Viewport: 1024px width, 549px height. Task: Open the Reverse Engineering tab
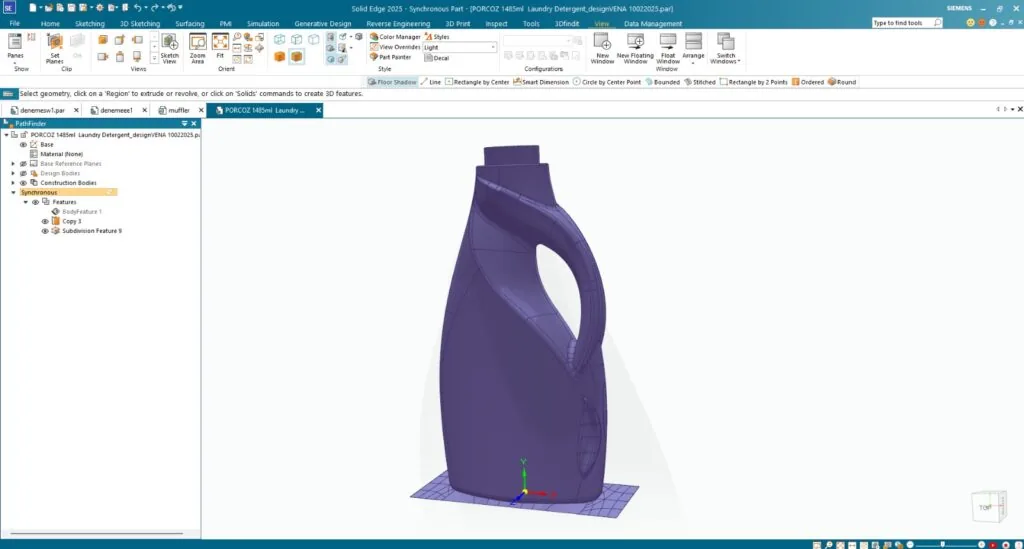tap(398, 24)
